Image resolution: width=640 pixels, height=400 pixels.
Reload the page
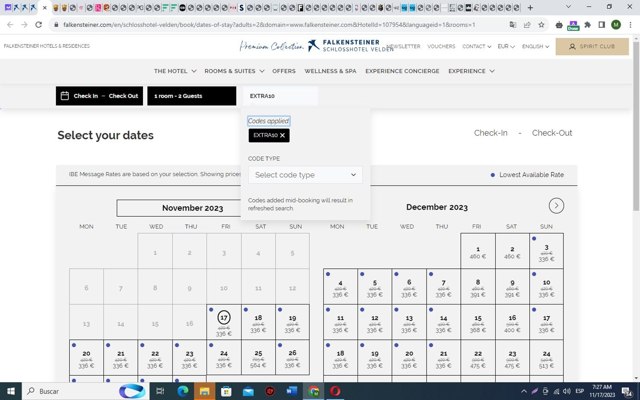pyautogui.click(x=38, y=25)
